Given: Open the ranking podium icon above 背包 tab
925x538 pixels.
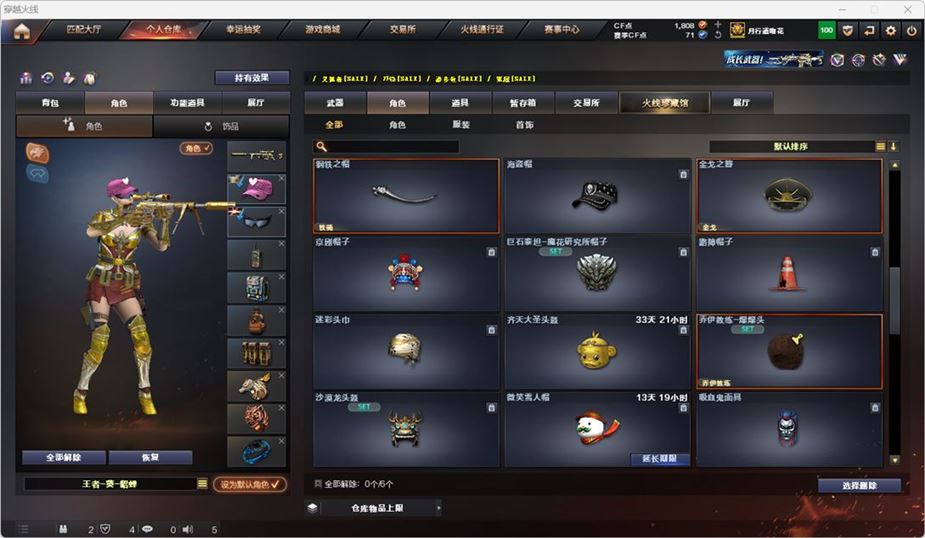Looking at the screenshot, I should 26,78.
